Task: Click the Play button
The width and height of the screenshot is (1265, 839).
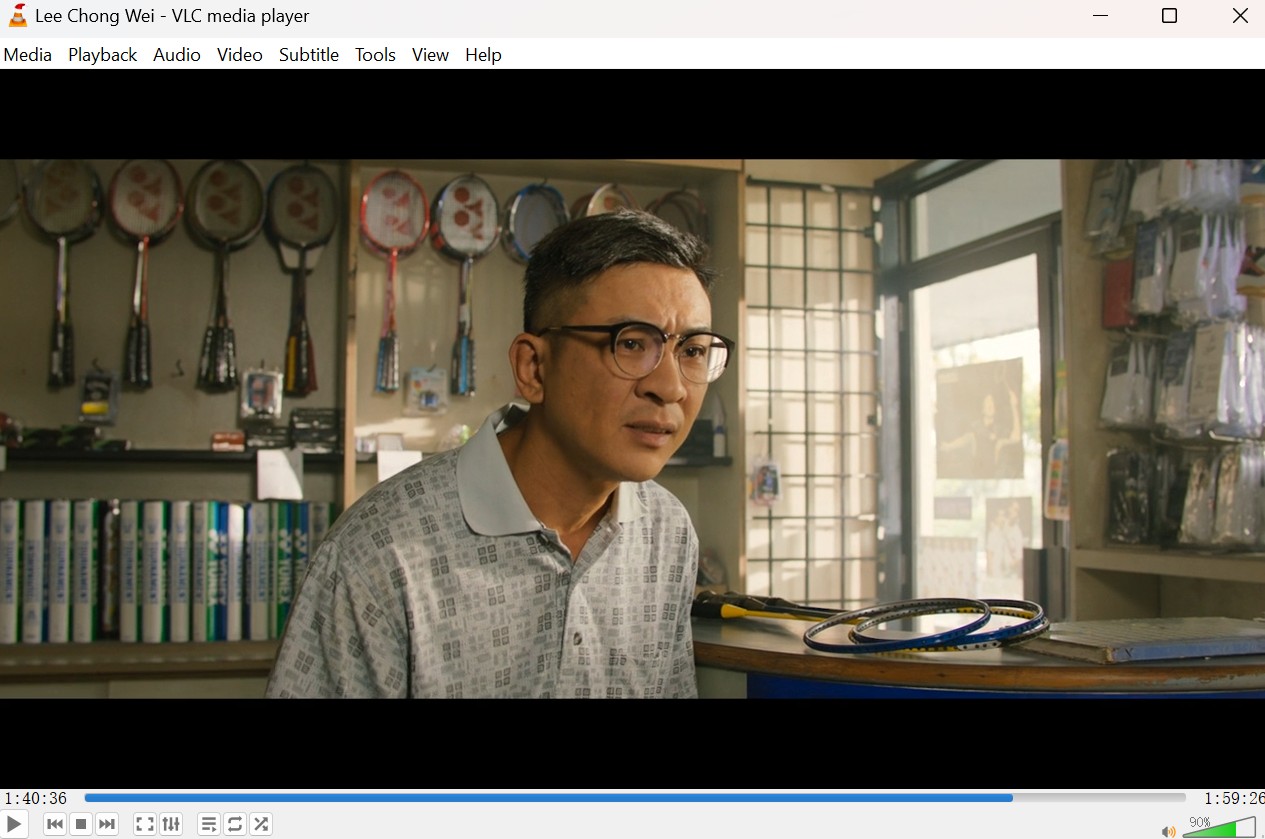Action: 14,824
